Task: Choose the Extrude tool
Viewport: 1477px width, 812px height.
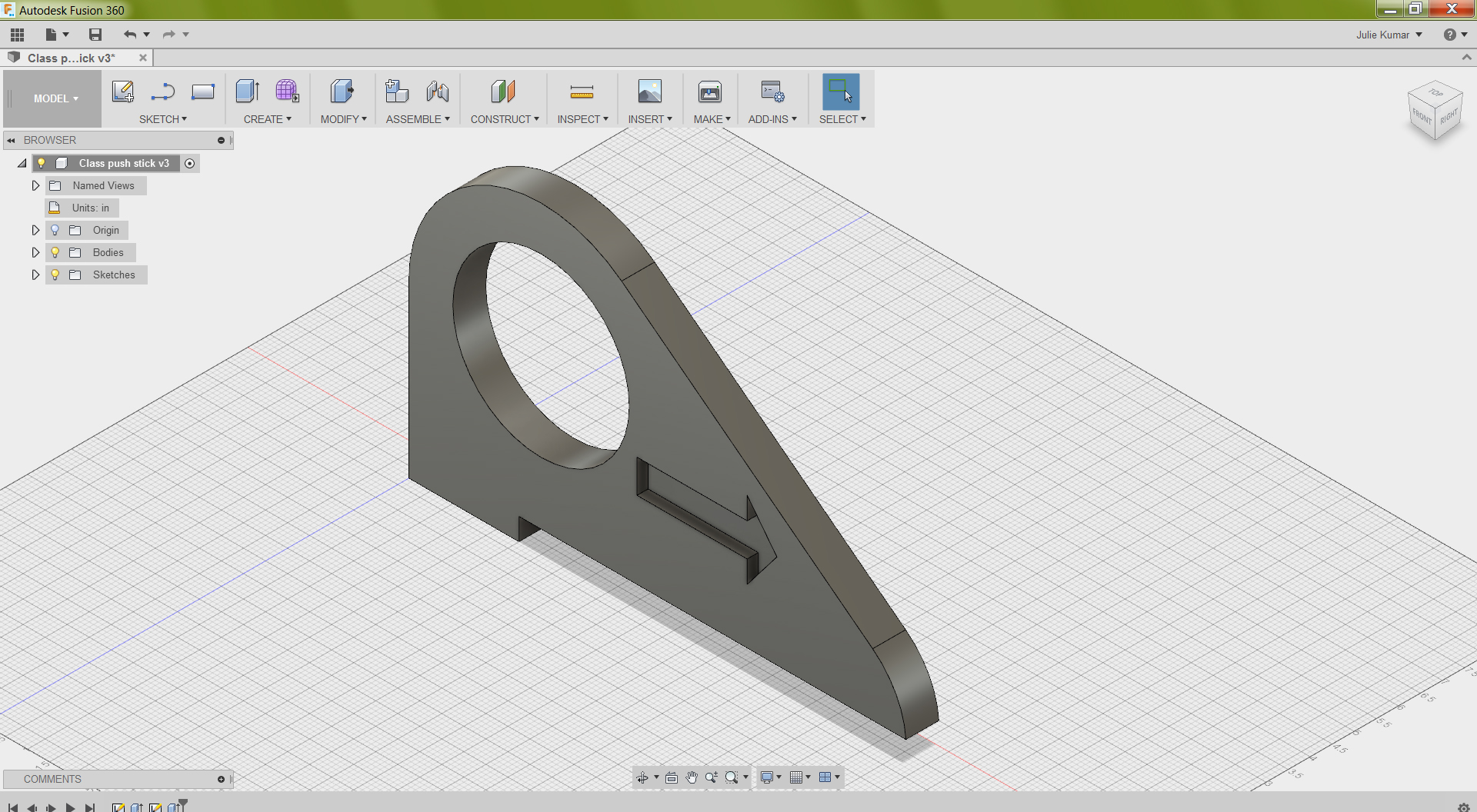Action: [x=248, y=92]
